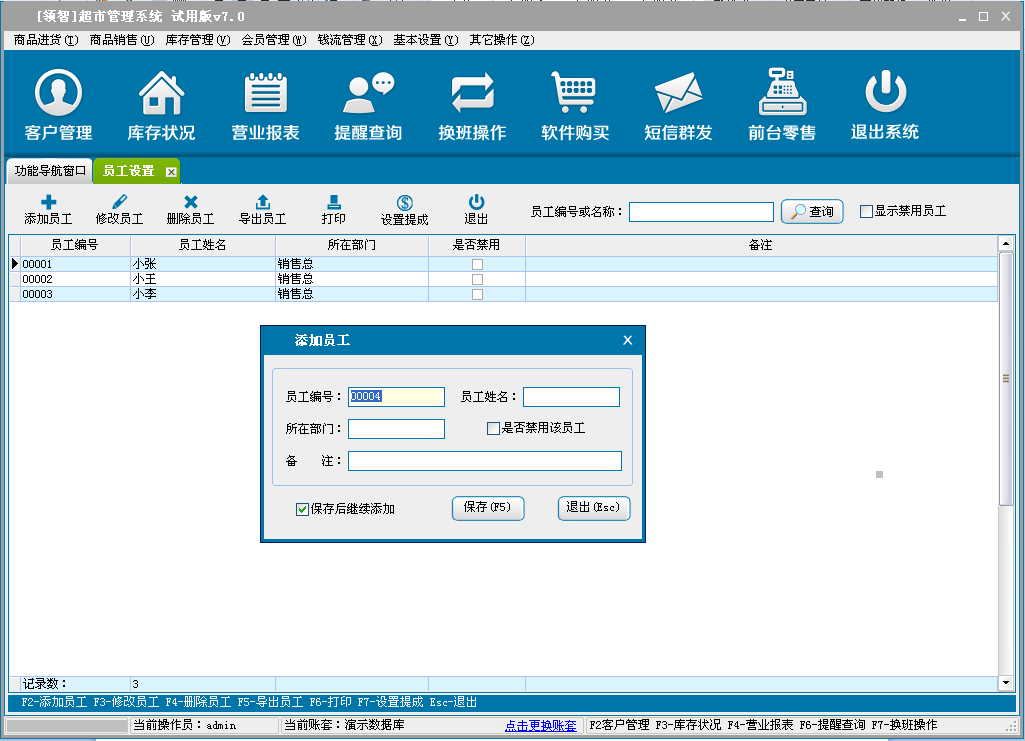The width and height of the screenshot is (1025, 741).
Task: Click 是否禁用 column header
Action: (x=477, y=245)
